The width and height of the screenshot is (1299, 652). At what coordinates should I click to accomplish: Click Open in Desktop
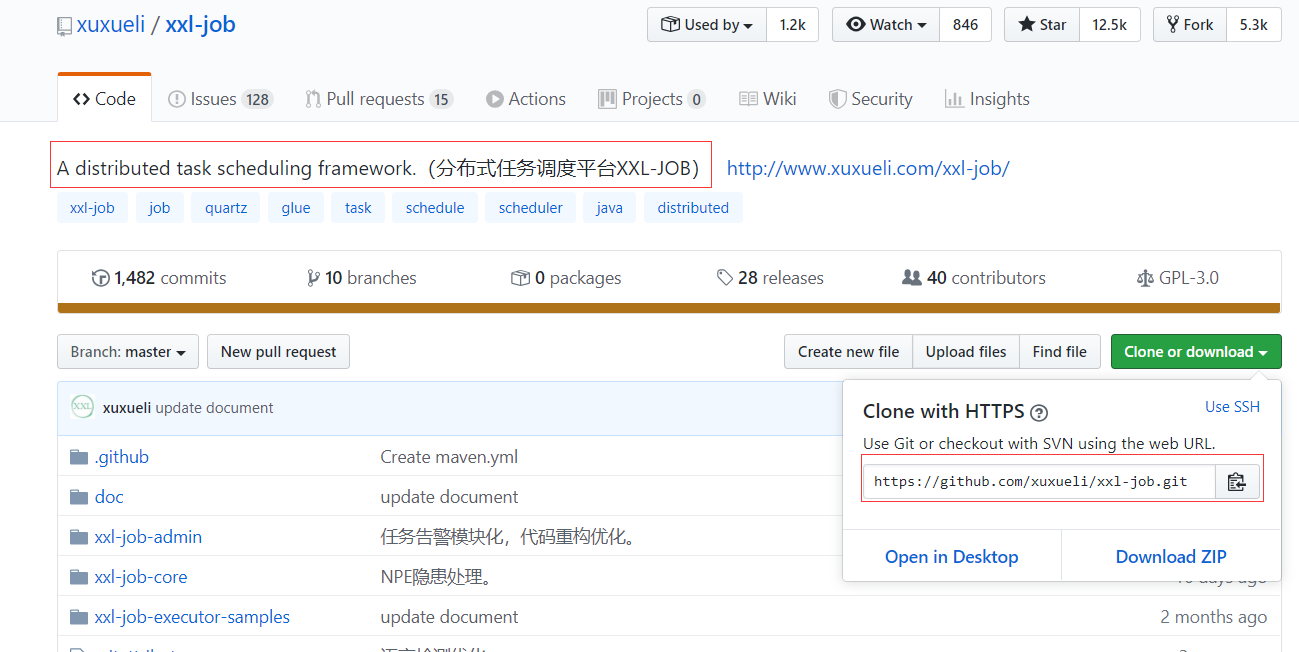pos(951,557)
